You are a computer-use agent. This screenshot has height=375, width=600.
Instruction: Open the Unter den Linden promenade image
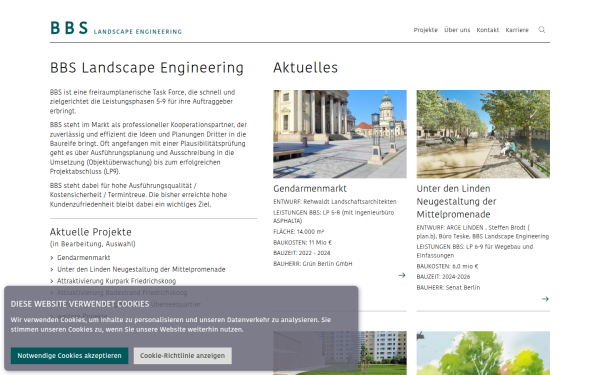[x=483, y=134]
